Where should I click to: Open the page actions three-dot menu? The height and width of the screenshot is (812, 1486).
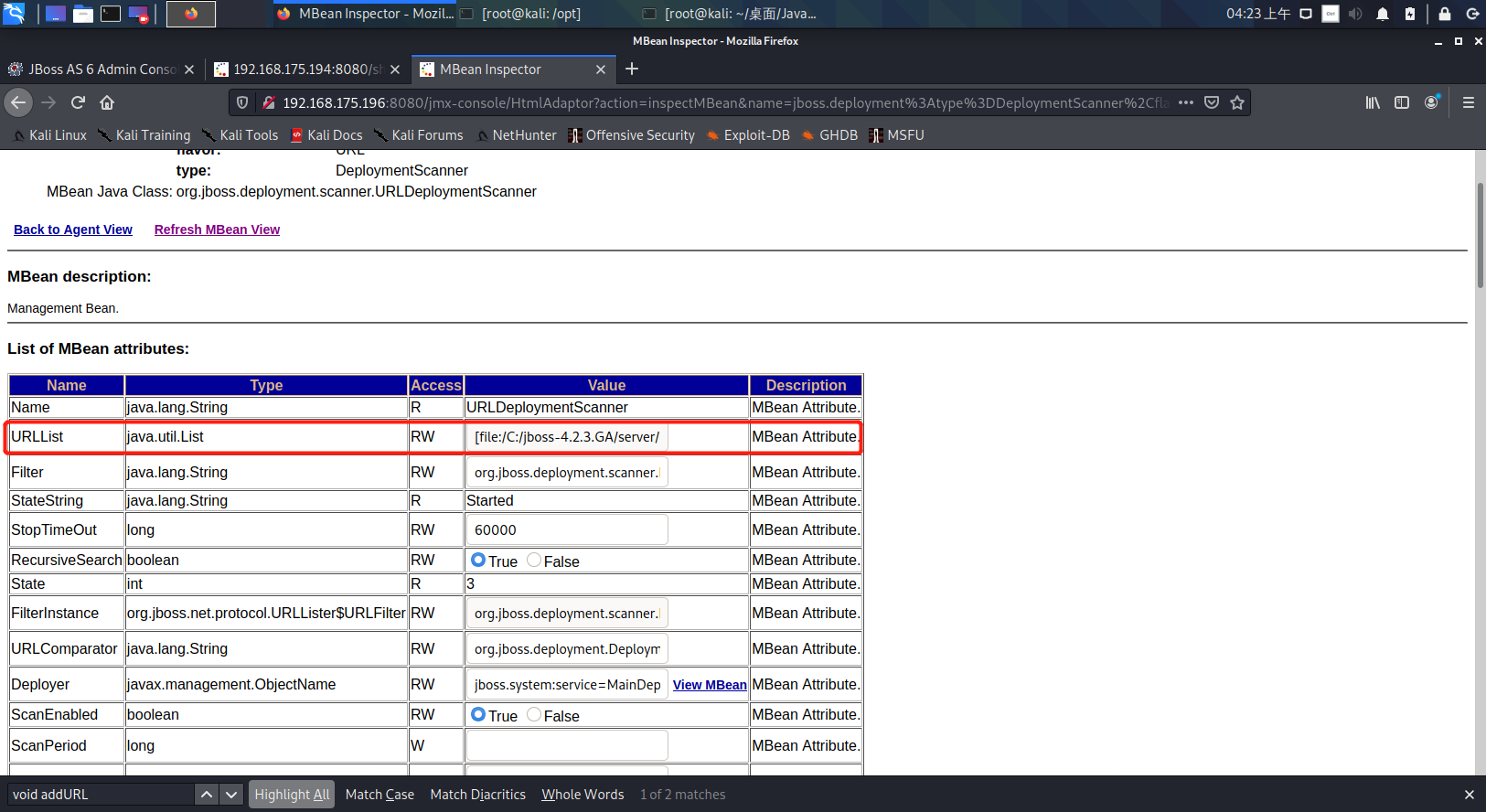pyautogui.click(x=1186, y=102)
